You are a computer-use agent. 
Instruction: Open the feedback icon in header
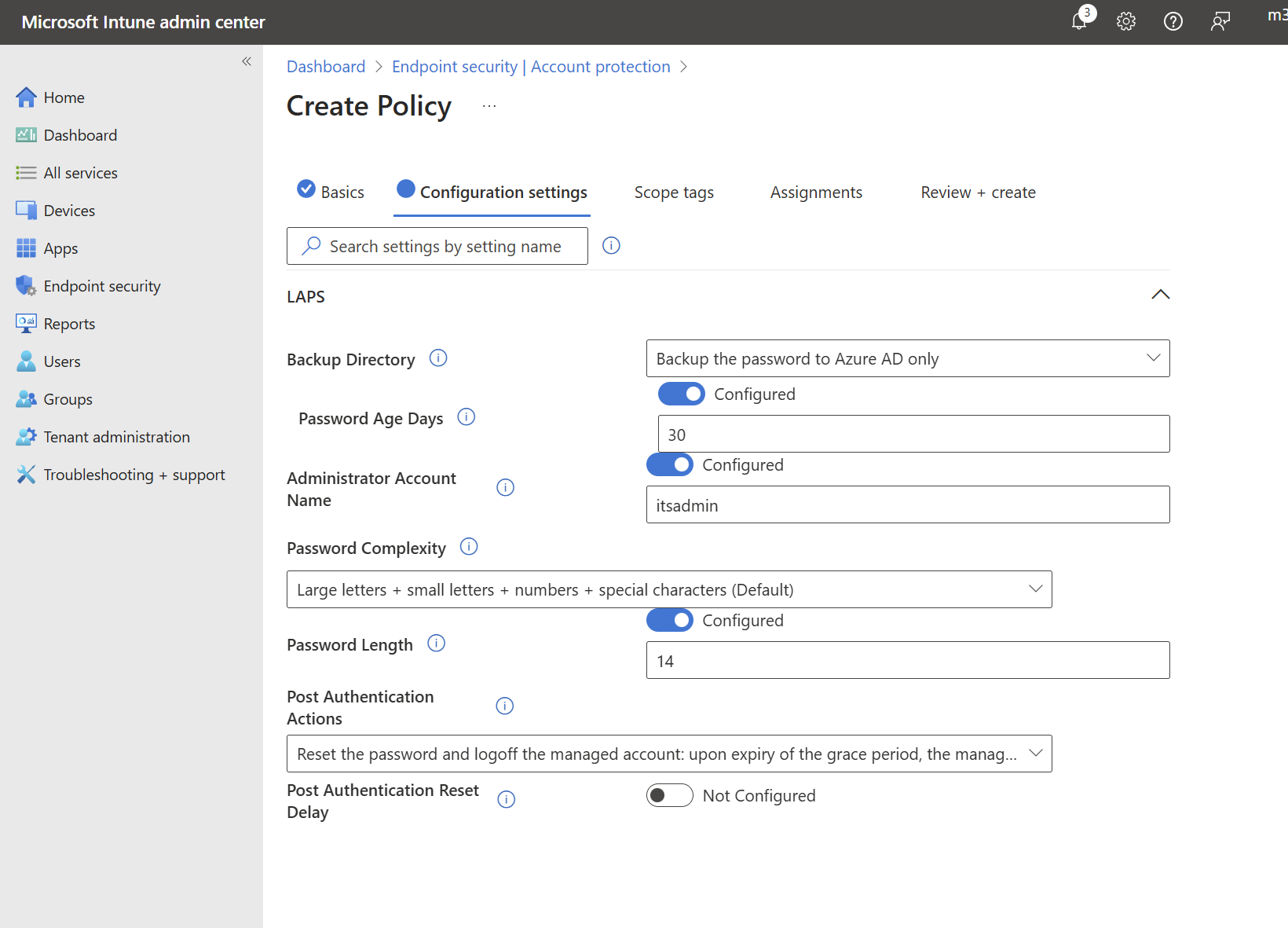1220,21
